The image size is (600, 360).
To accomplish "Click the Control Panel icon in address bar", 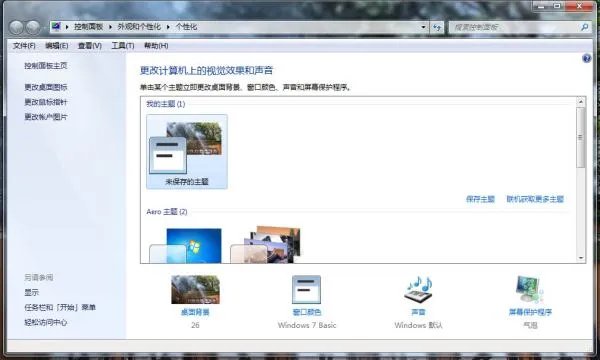I will [56, 27].
